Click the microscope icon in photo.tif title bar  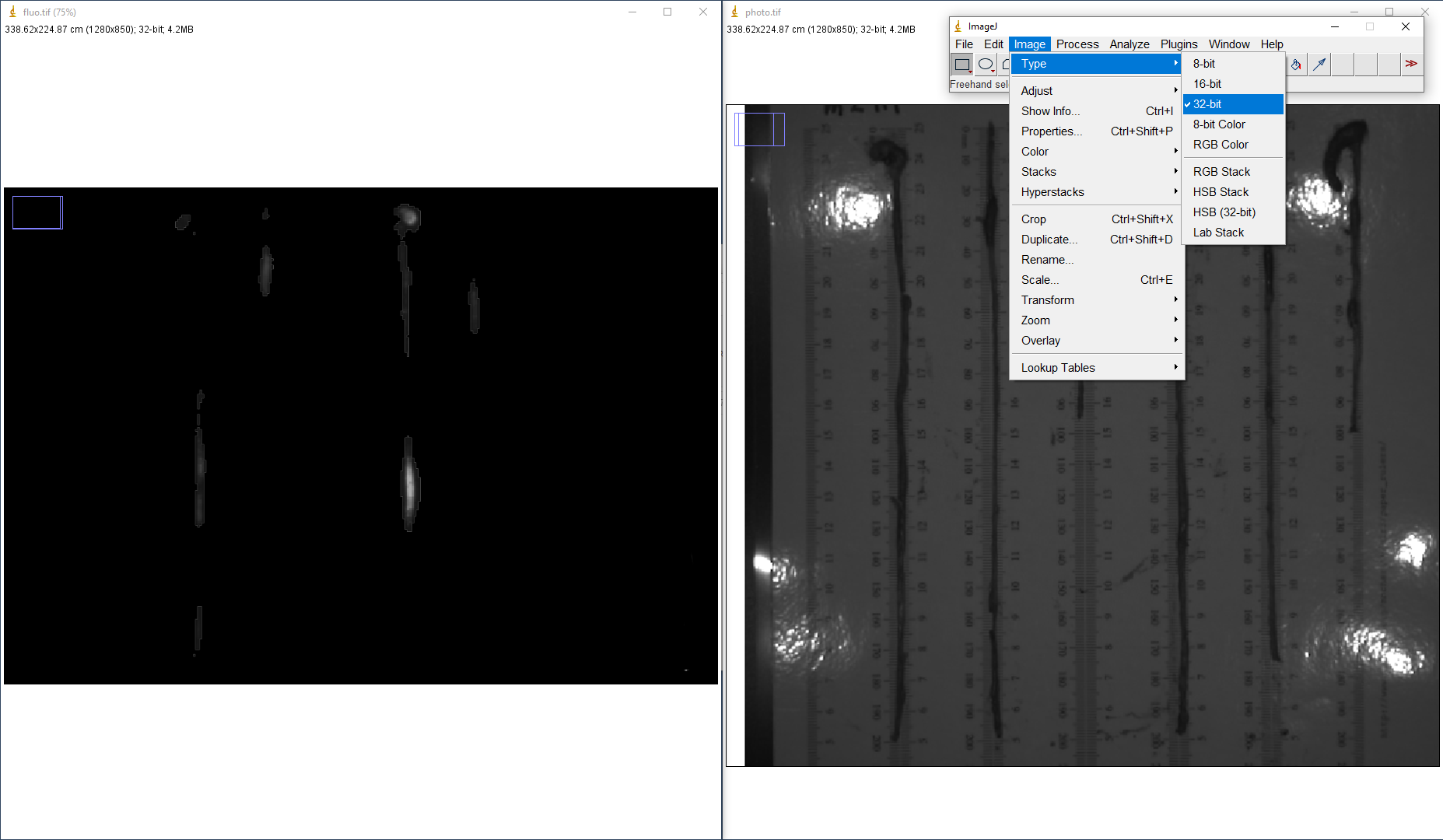734,12
